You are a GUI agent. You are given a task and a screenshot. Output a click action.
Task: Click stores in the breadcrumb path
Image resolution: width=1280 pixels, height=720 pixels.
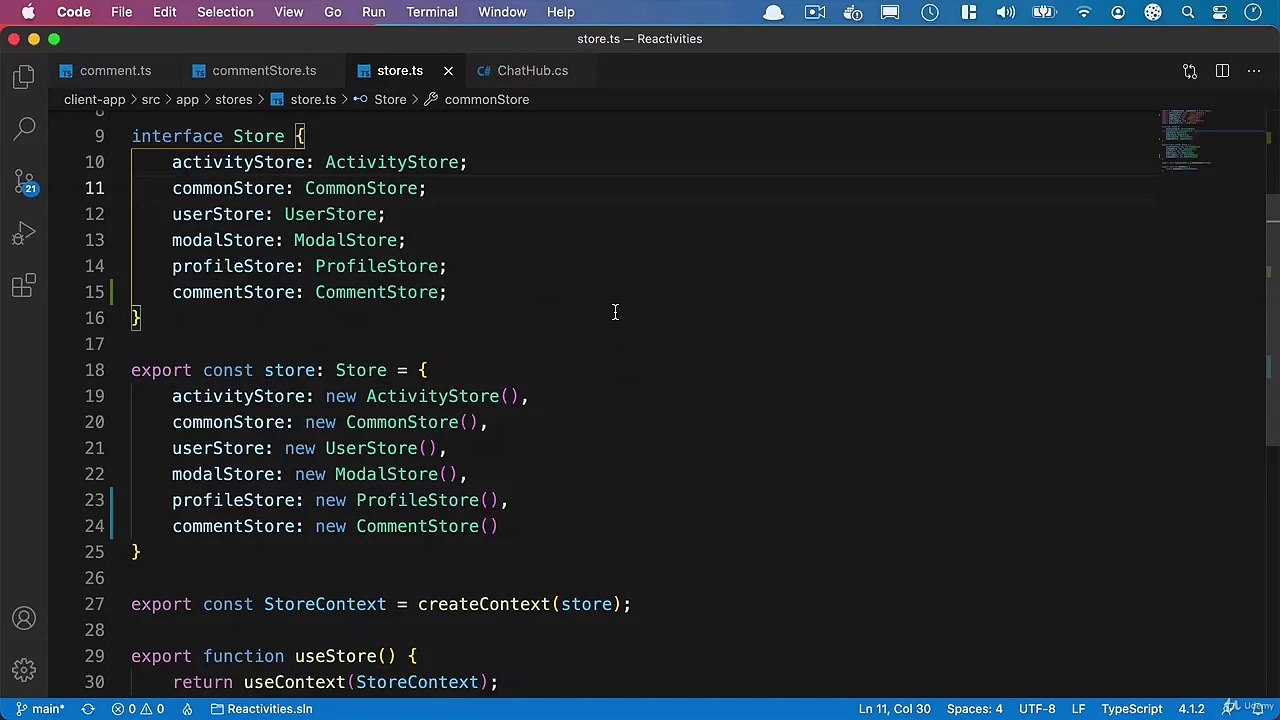[233, 99]
